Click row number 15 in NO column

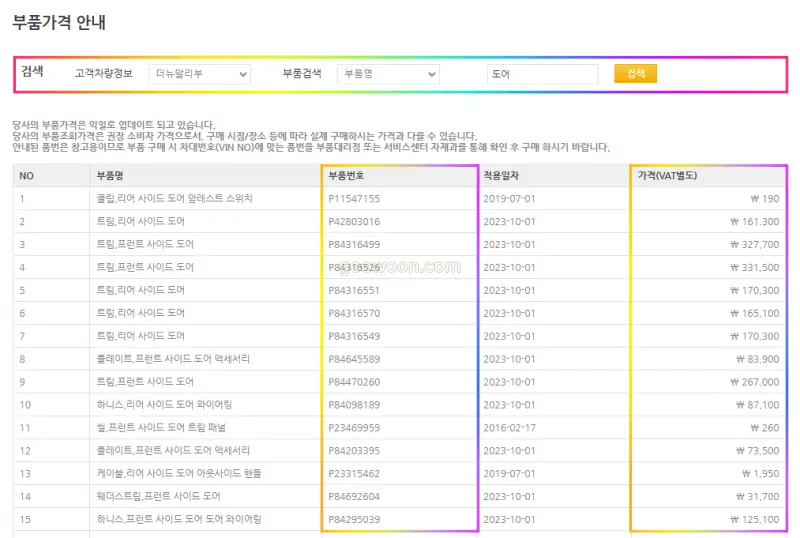[x=25, y=519]
